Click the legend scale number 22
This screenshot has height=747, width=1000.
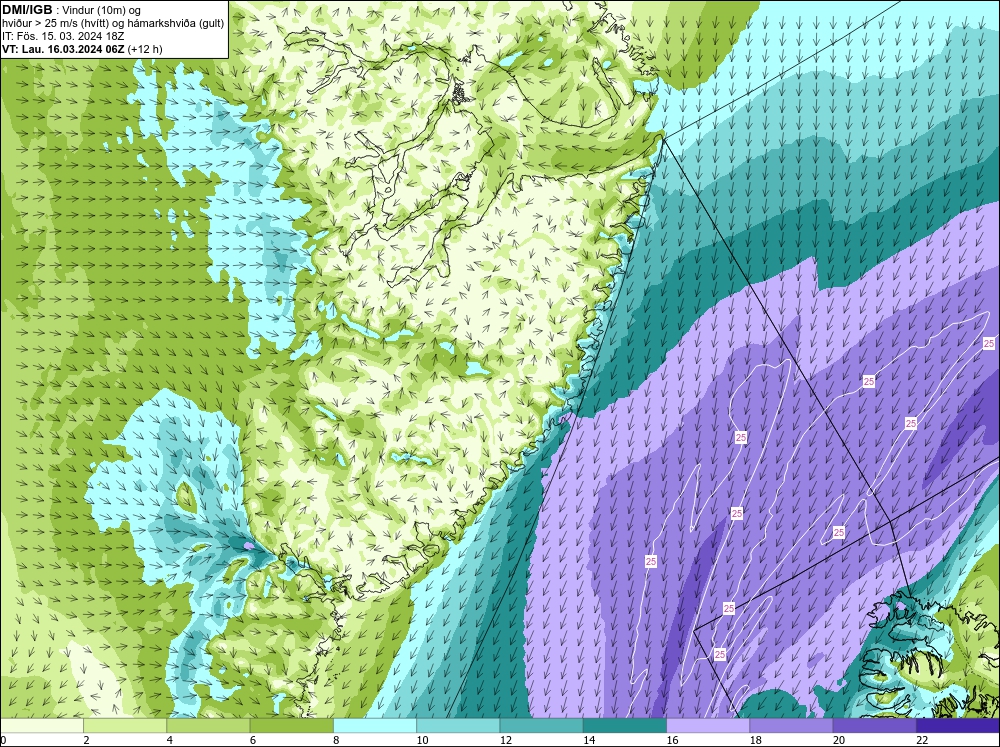922,740
